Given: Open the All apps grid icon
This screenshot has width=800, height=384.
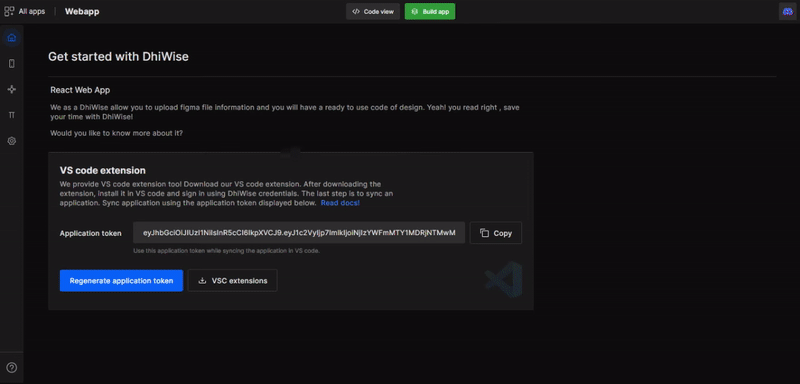Looking at the screenshot, I should pos(9,11).
